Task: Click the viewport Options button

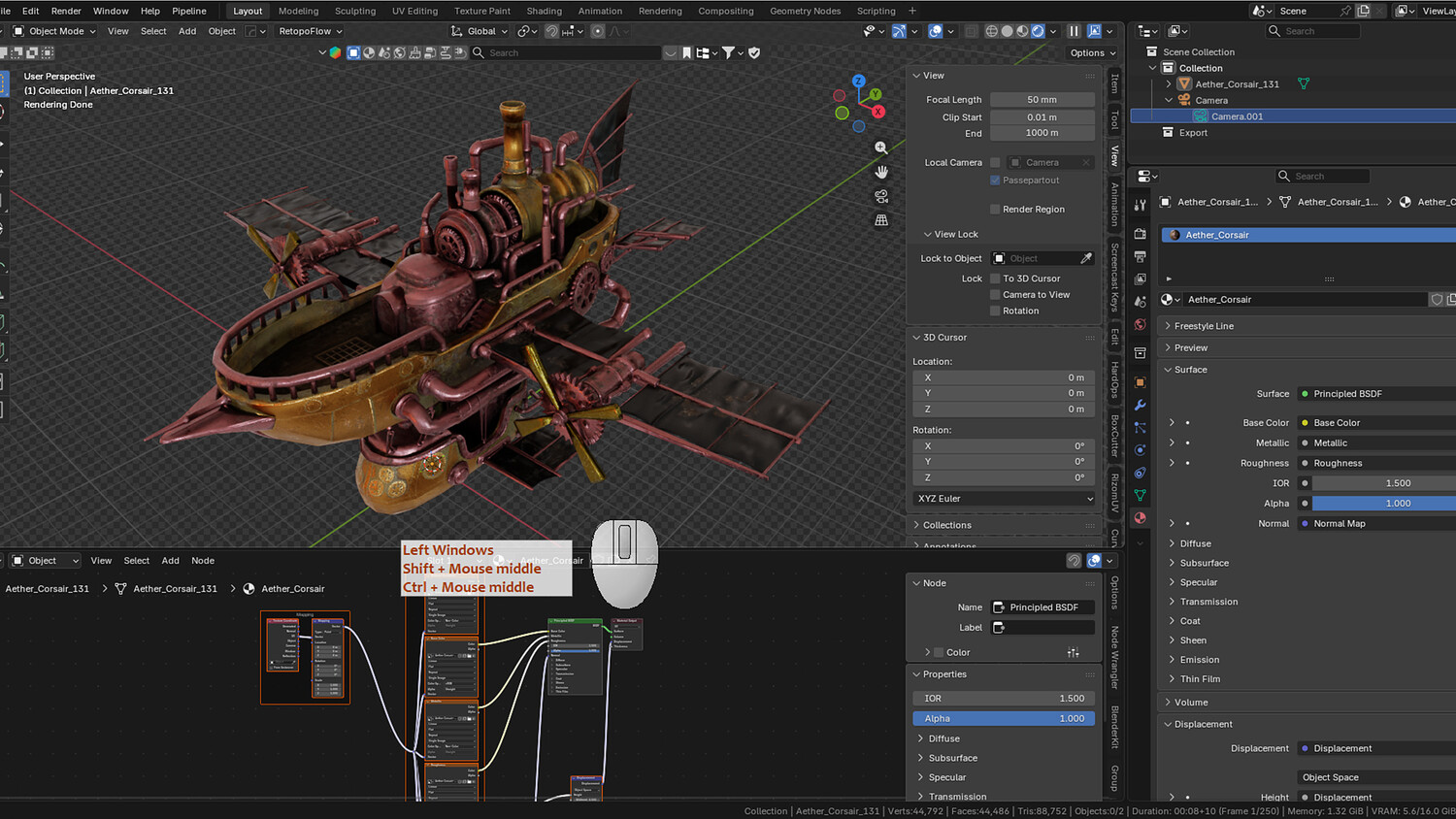Action: [x=1092, y=53]
